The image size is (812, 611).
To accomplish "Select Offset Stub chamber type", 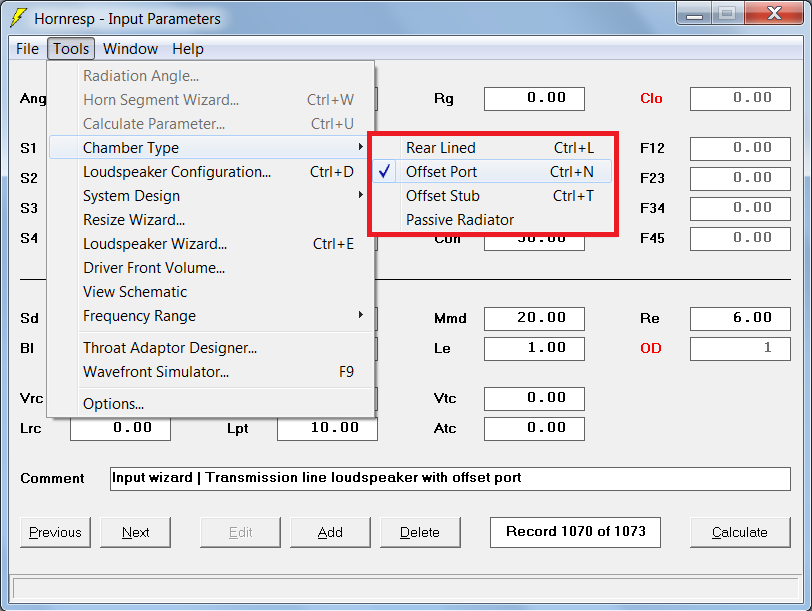I will (x=492, y=196).
